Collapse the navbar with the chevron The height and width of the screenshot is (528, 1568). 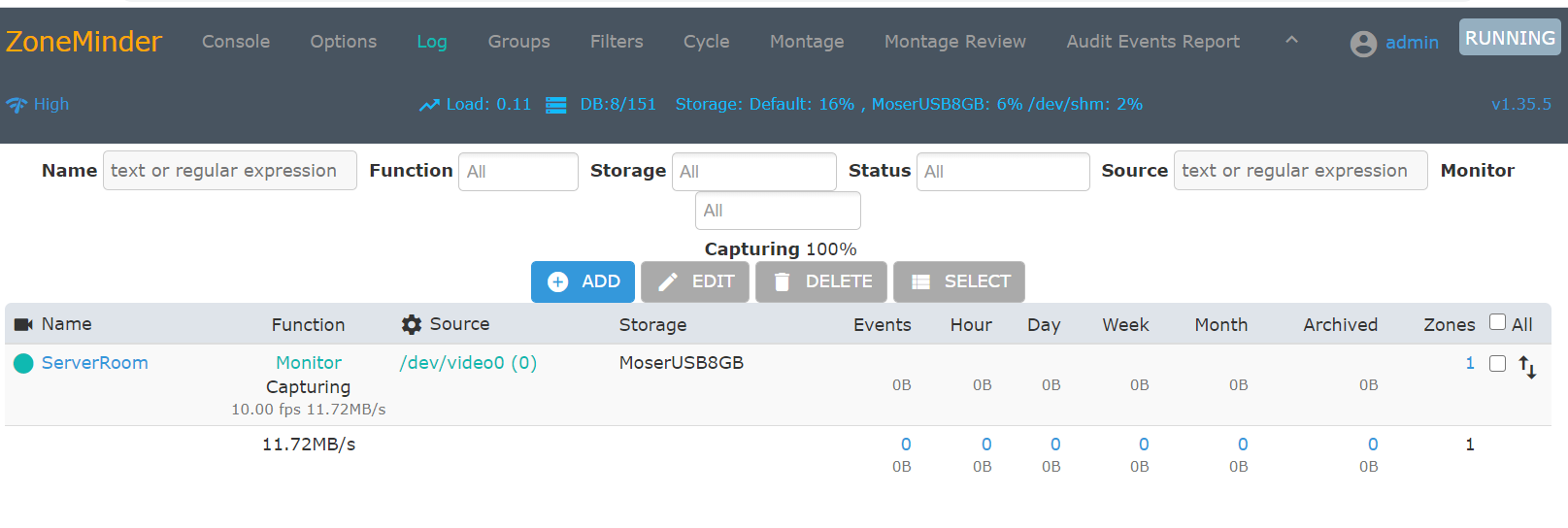point(1291,40)
